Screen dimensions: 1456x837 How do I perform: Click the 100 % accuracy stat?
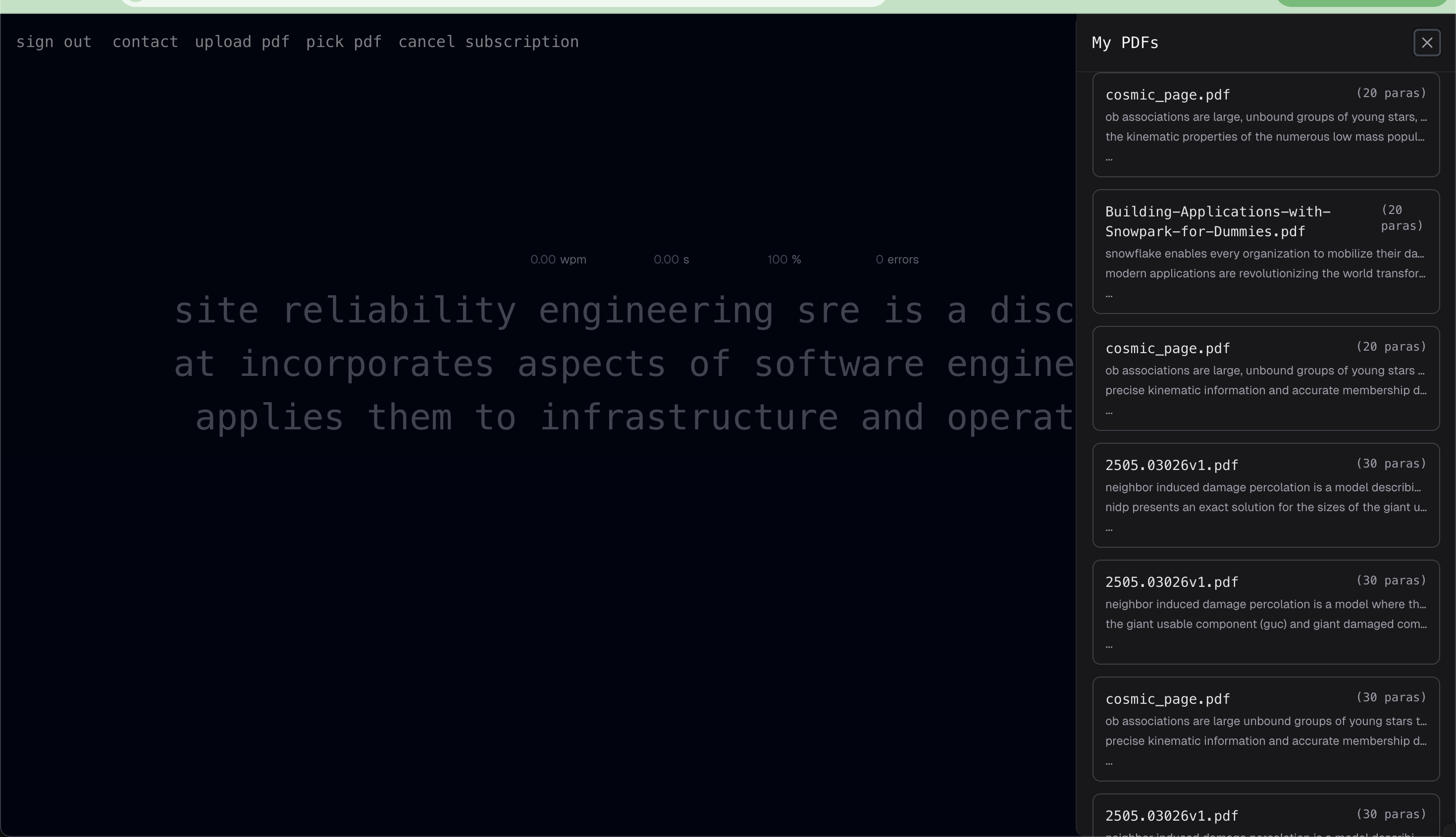tap(783, 259)
